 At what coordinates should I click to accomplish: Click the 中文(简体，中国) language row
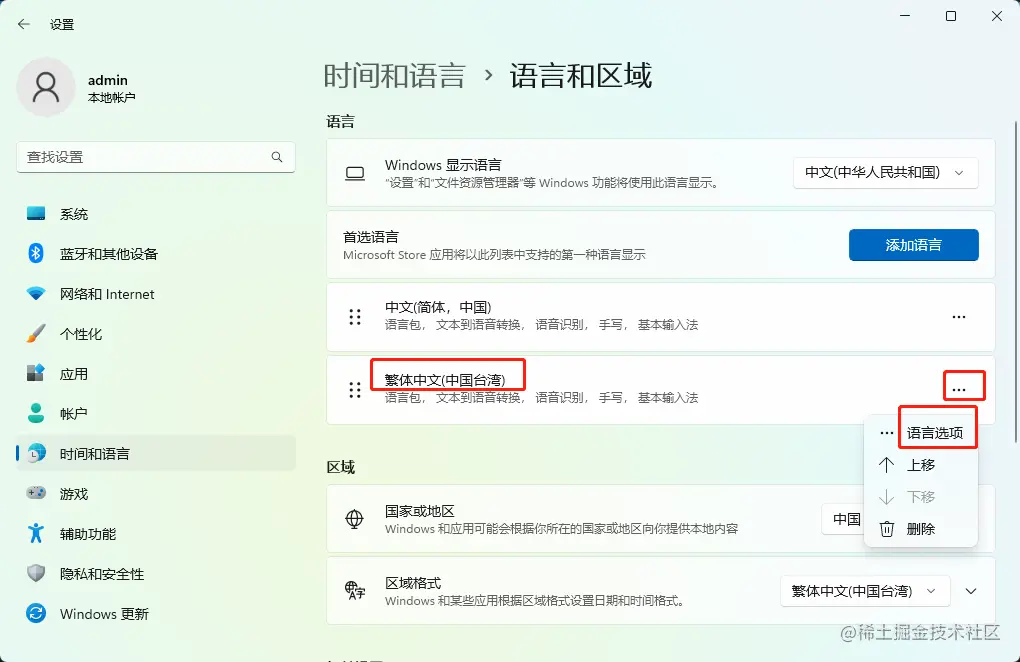660,317
